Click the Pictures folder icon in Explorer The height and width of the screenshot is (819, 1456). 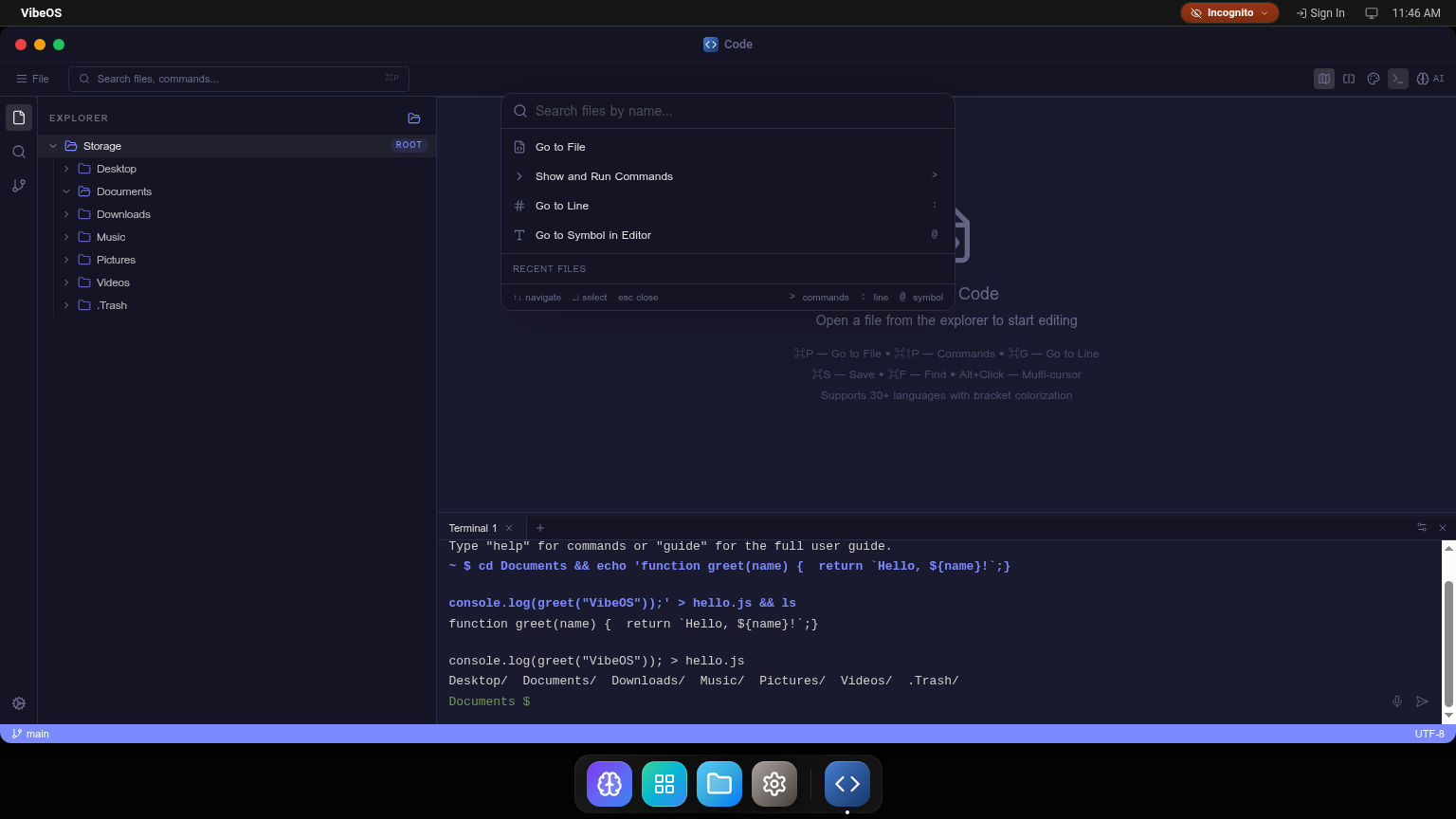(x=84, y=260)
